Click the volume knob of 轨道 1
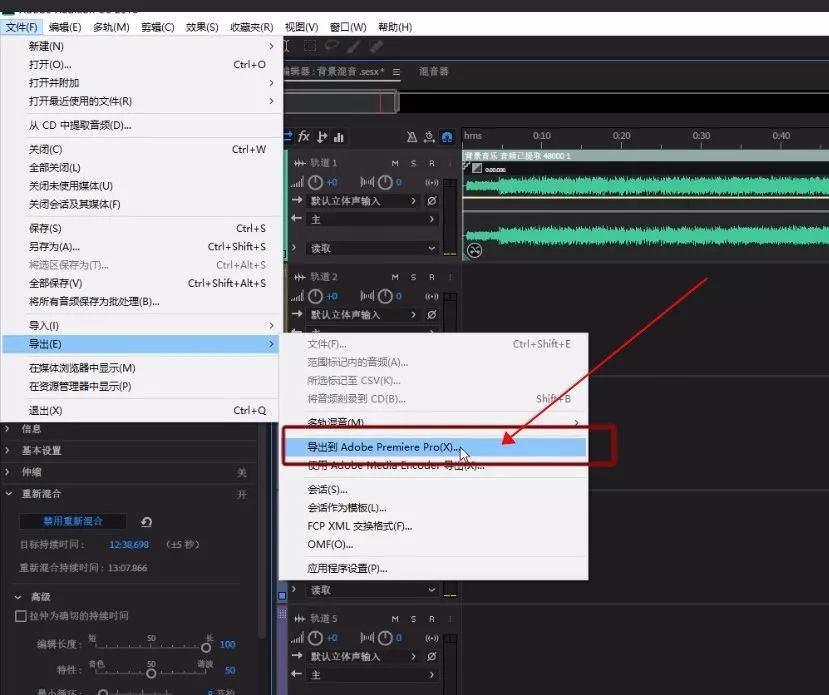This screenshot has width=829, height=695. click(x=316, y=182)
